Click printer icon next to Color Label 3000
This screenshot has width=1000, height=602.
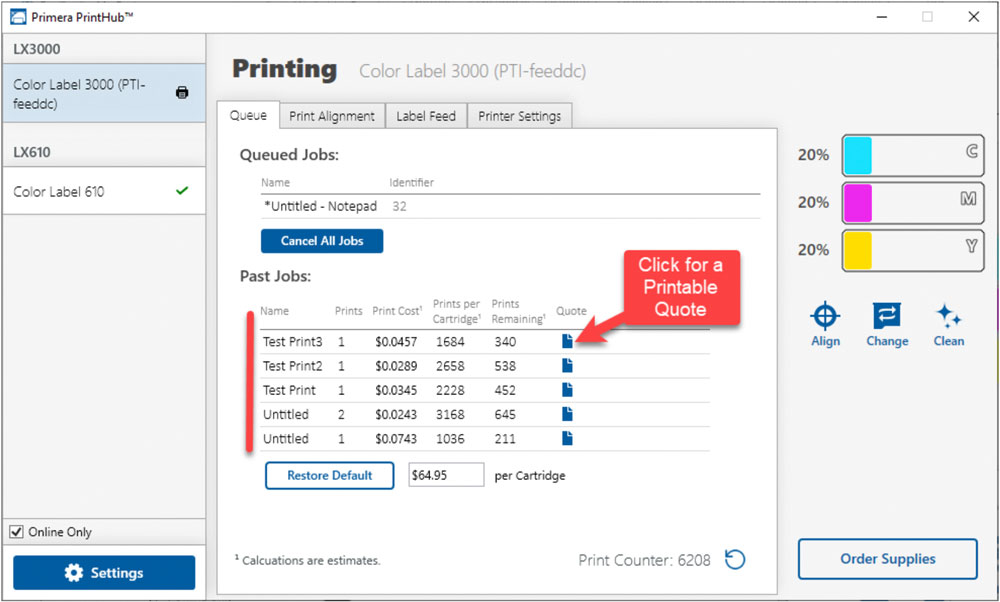pyautogui.click(x=182, y=92)
